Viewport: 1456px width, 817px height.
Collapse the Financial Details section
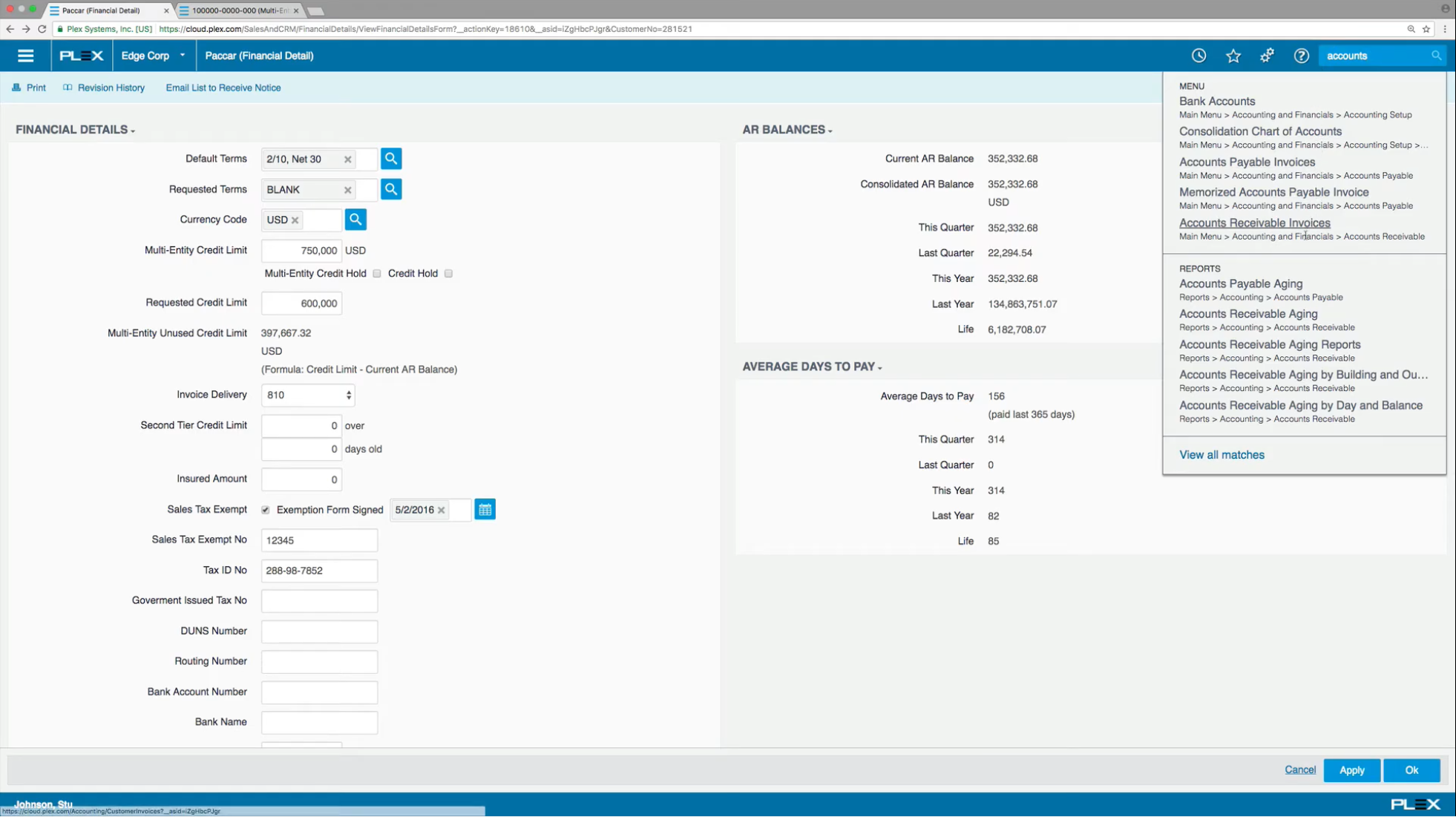(x=132, y=130)
